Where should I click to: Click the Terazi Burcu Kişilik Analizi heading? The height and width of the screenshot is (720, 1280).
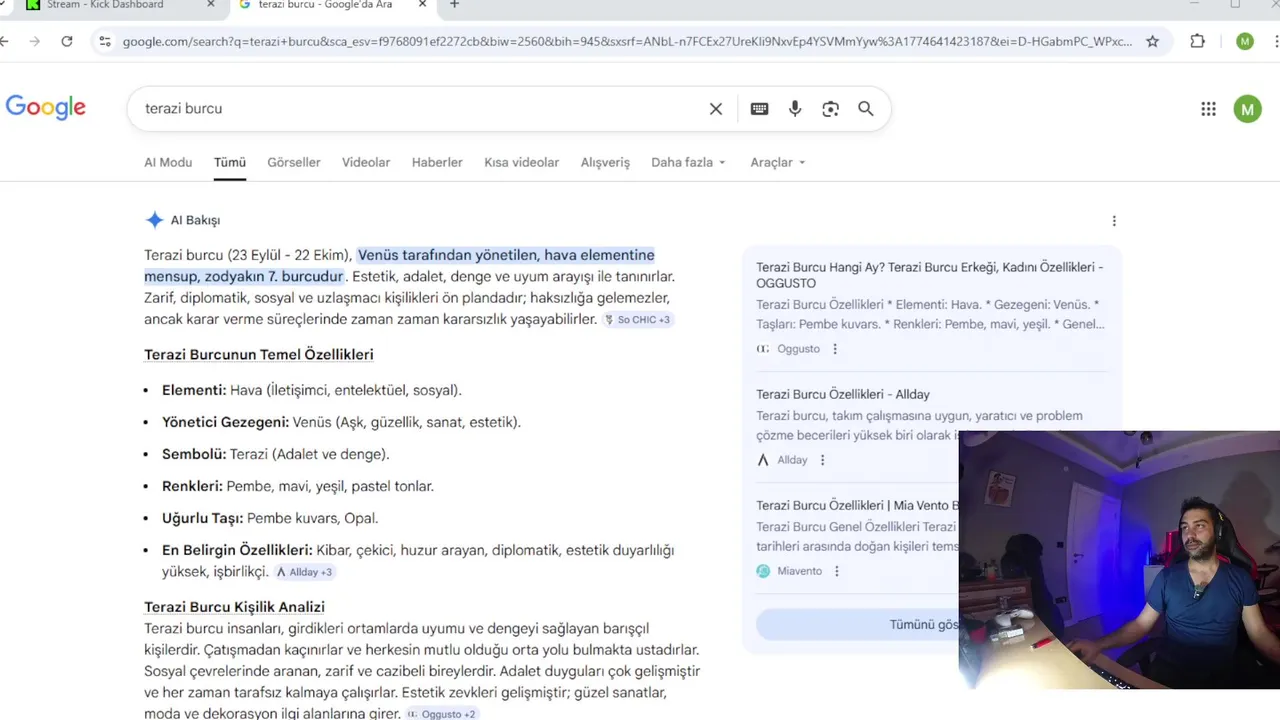click(x=234, y=607)
